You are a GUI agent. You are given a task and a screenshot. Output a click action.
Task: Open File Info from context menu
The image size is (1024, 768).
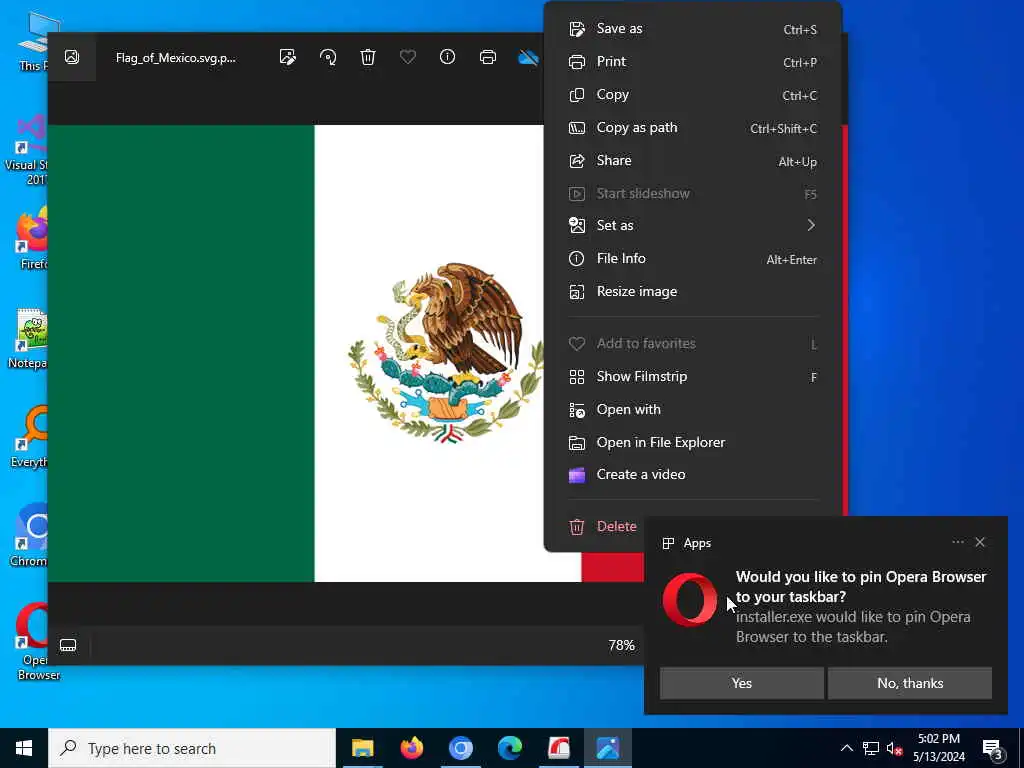[x=693, y=259]
